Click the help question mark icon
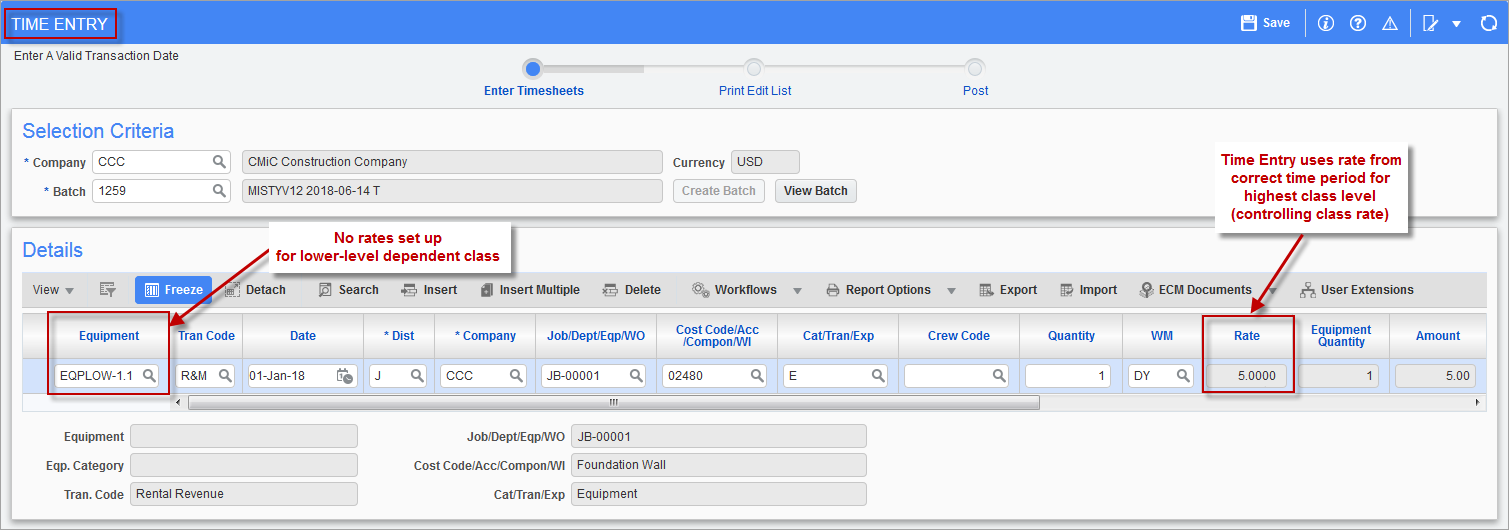Viewport: 1509px width, 530px height. point(1357,23)
